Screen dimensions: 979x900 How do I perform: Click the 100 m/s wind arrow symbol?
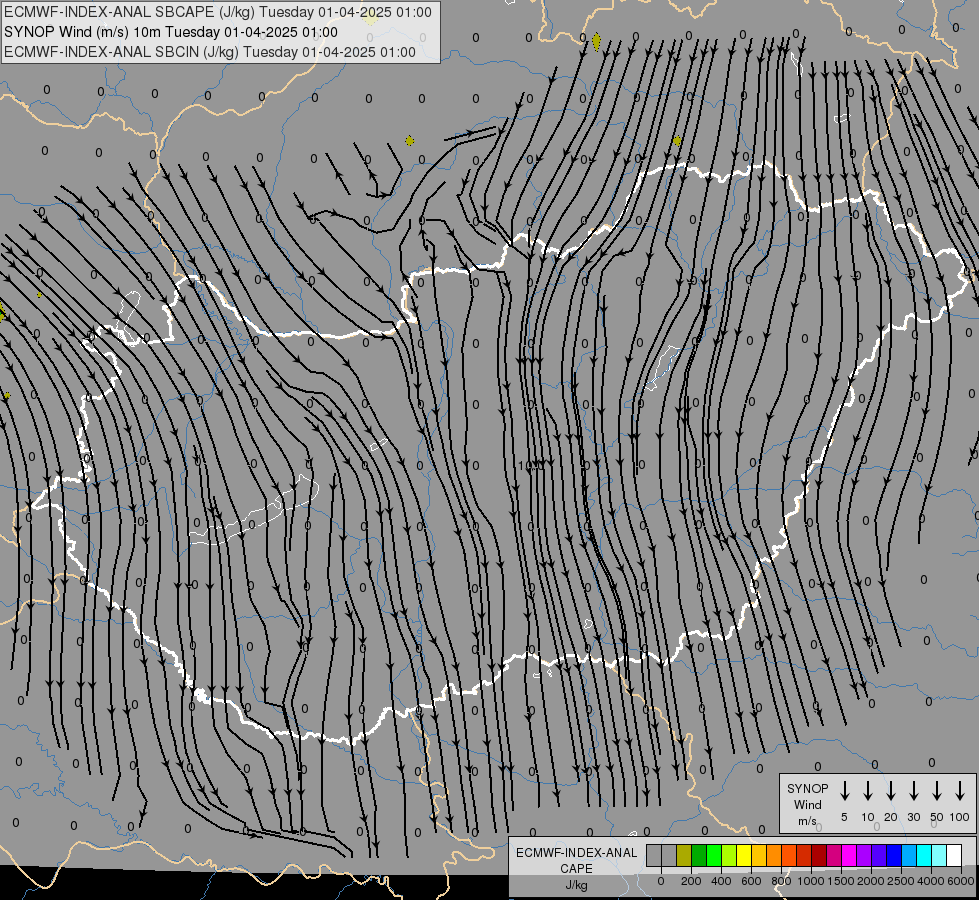[960, 791]
